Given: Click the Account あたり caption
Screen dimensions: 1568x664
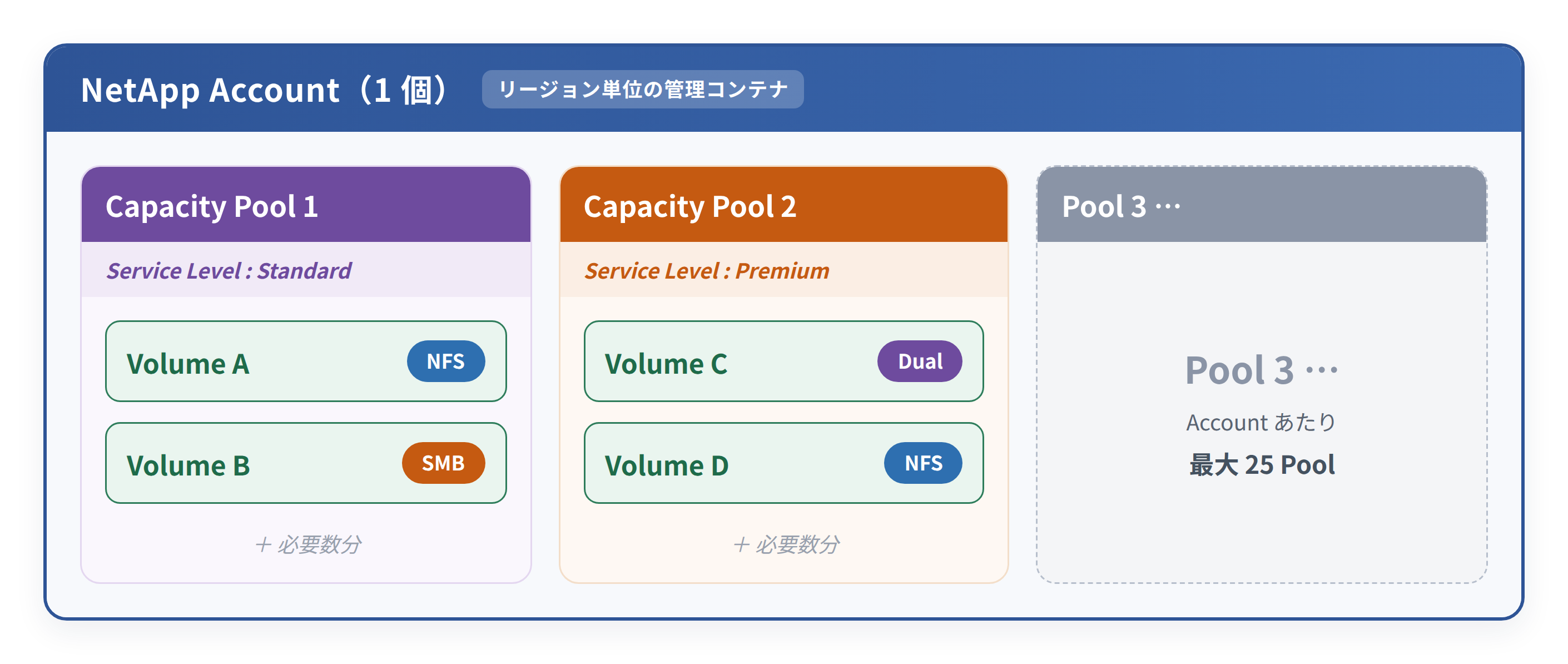Looking at the screenshot, I should pos(1261,422).
